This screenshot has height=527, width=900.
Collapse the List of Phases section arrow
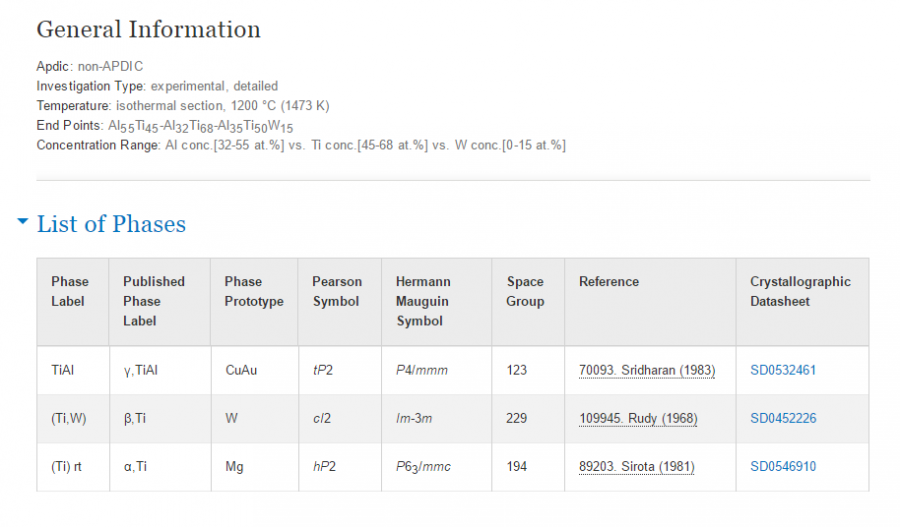(x=23, y=222)
